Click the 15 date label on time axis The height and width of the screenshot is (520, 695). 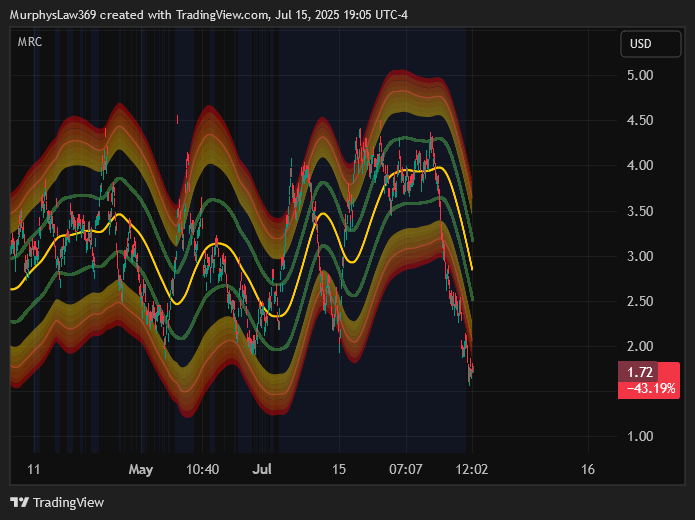[339, 469]
